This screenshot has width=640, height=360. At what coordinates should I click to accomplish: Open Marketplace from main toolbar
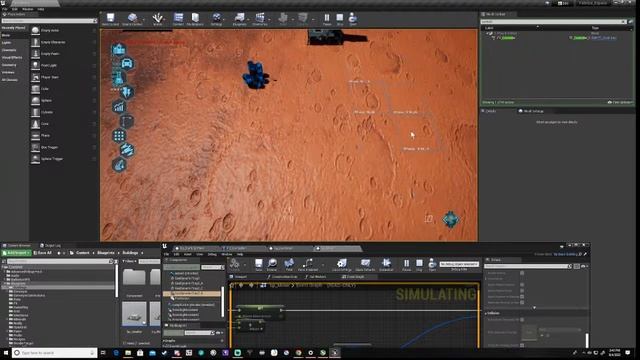pos(195,19)
